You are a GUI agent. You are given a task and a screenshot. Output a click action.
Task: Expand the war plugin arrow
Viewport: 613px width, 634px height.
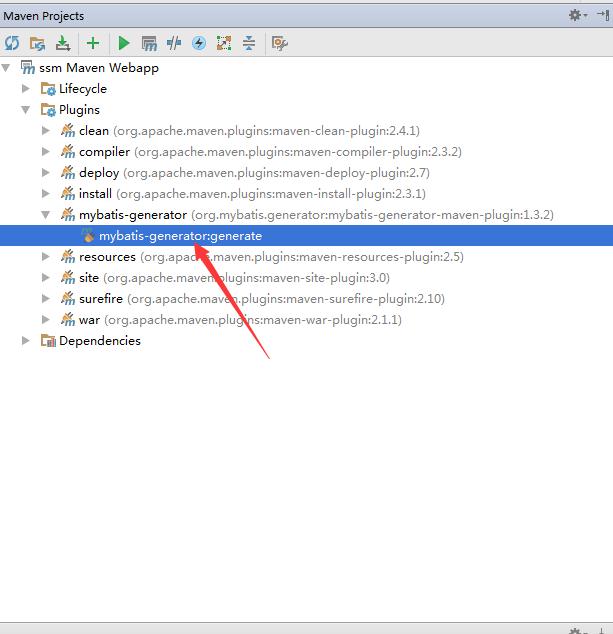(46, 319)
